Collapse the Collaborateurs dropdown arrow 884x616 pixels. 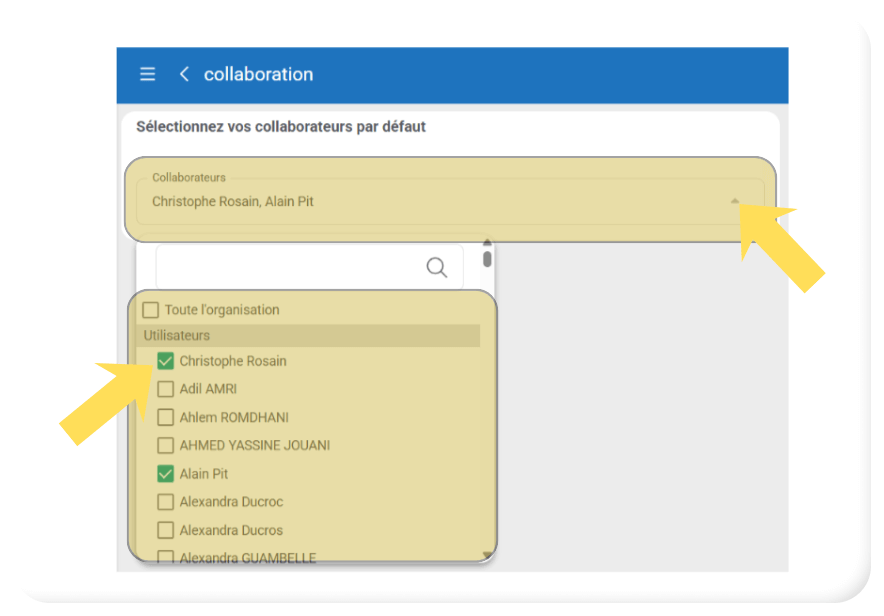coord(735,201)
